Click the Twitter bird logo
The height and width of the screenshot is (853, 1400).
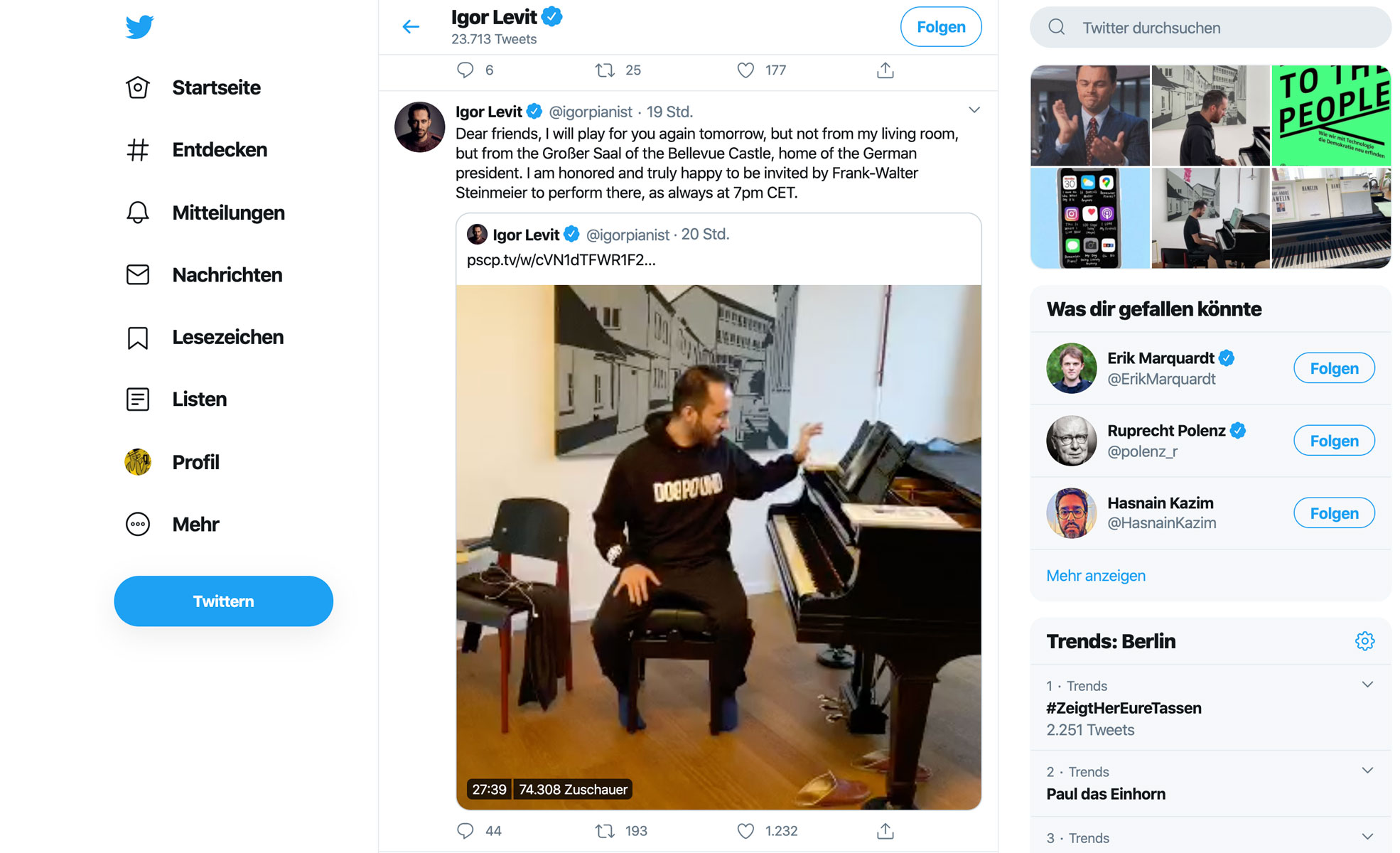139,27
